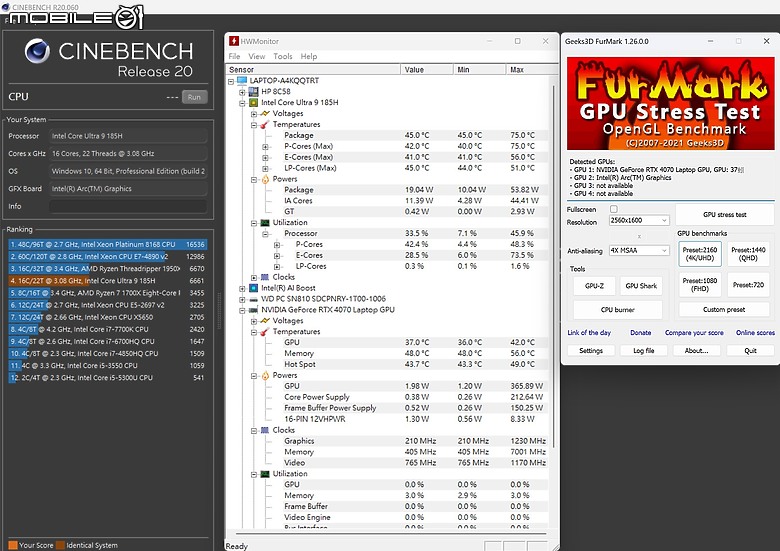
Task: Open the Custom preset option
Action: tap(724, 309)
